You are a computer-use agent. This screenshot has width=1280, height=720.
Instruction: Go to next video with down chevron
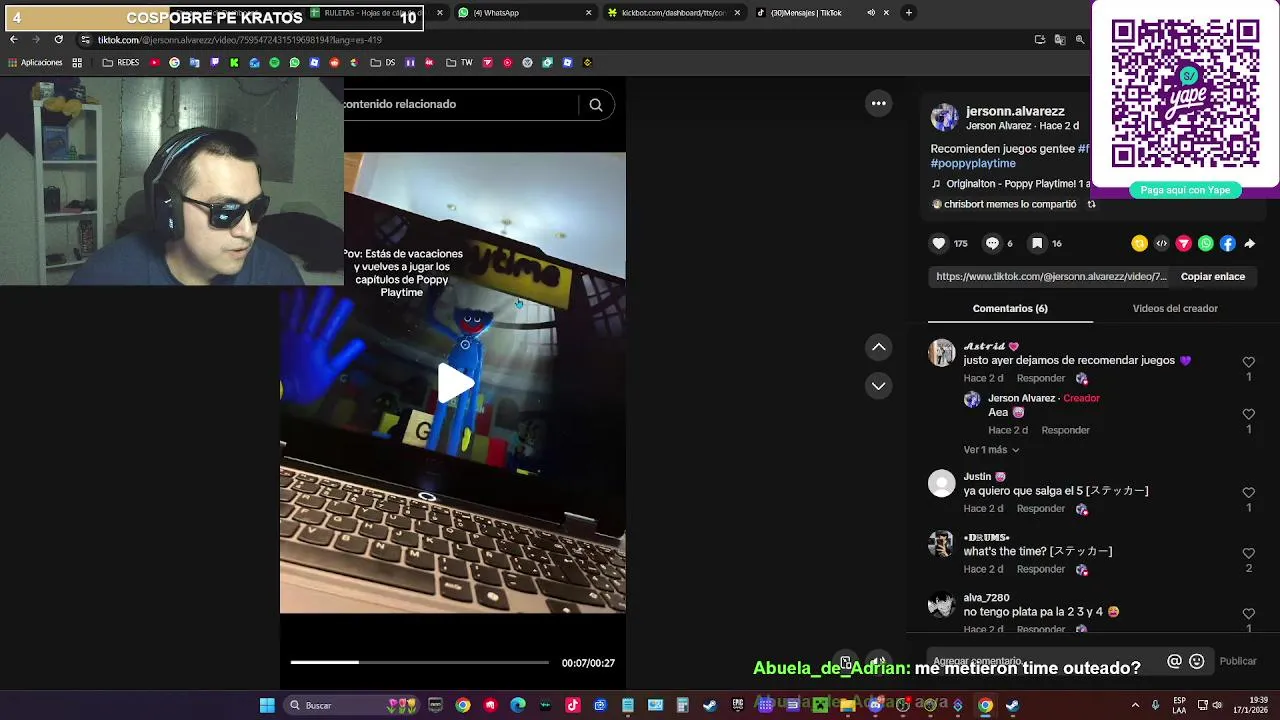879,385
